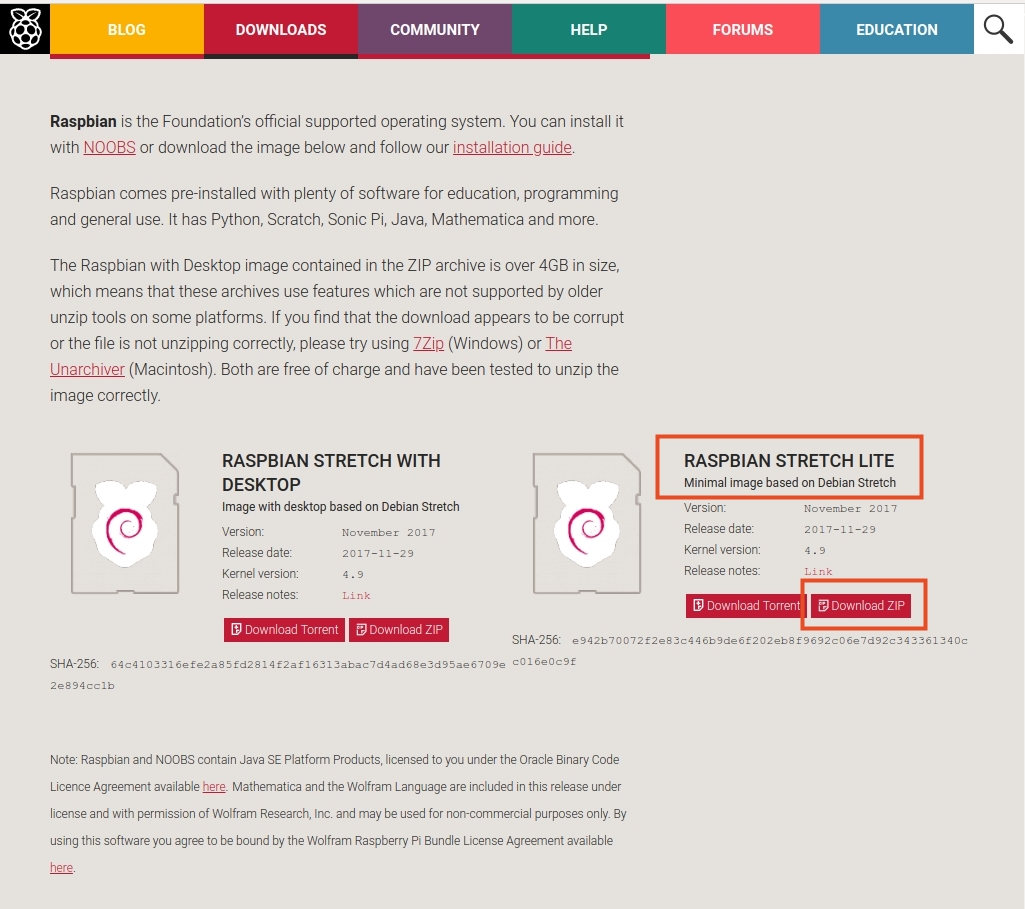Image resolution: width=1025 pixels, height=909 pixels.
Task: Open the Oracle licence agreement 'here' link
Action: click(214, 787)
